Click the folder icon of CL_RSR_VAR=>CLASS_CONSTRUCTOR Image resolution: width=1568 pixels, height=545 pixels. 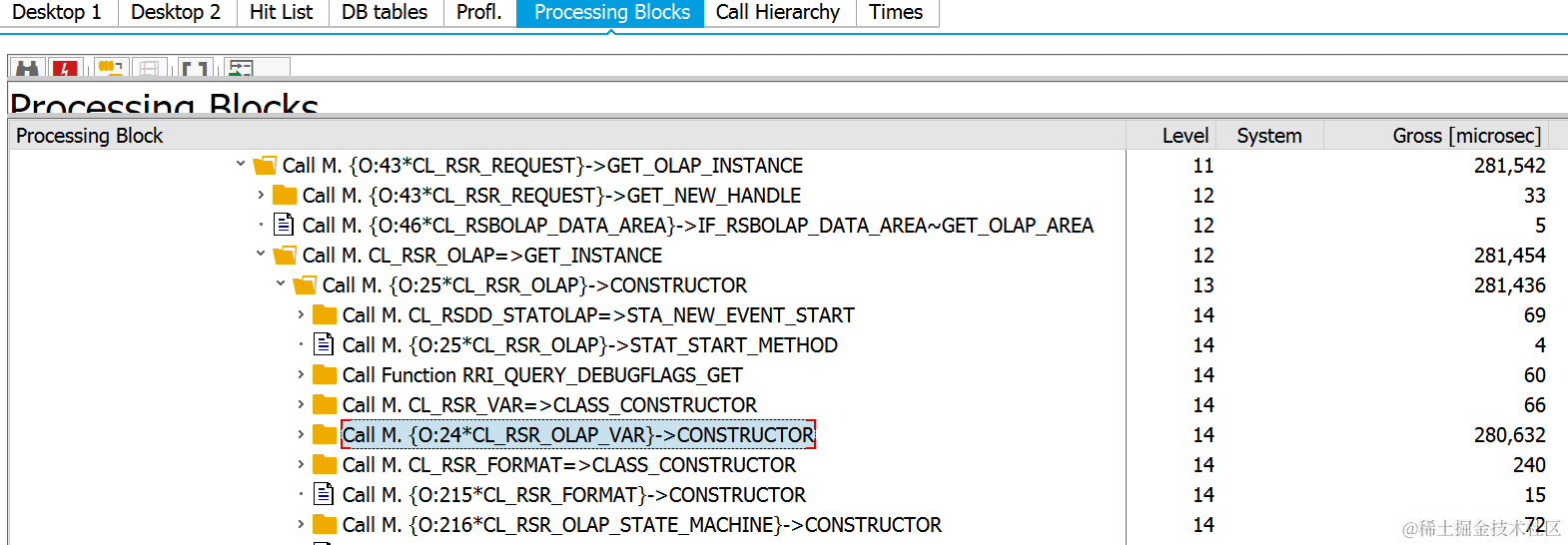[325, 405]
